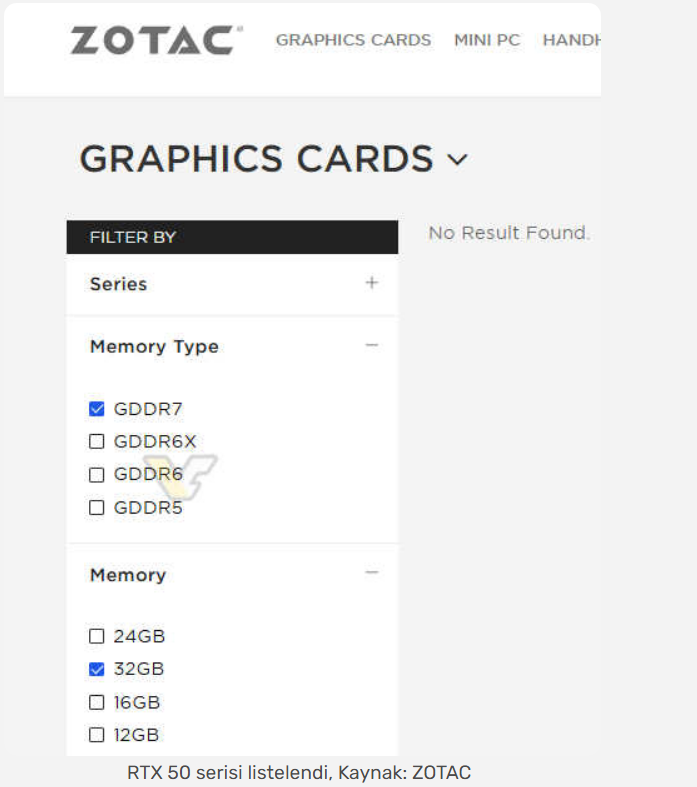Check the GDDR6X checkbox
The image size is (697, 787).
click(97, 442)
